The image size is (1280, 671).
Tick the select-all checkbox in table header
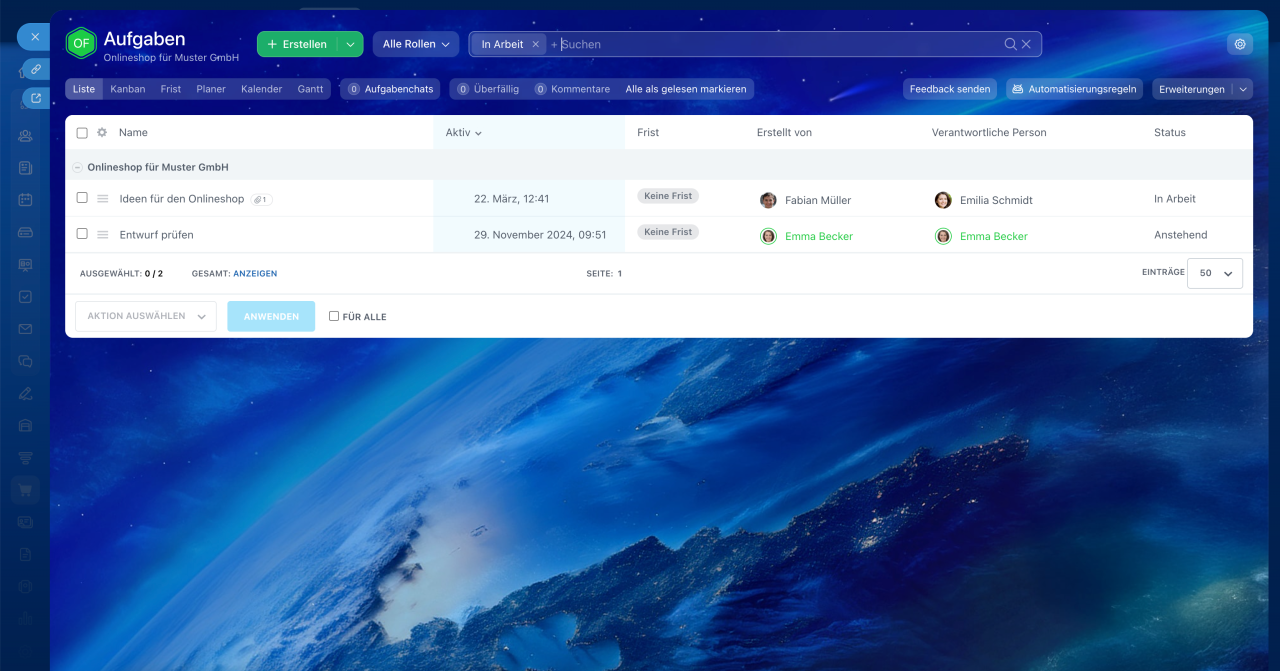pos(82,133)
